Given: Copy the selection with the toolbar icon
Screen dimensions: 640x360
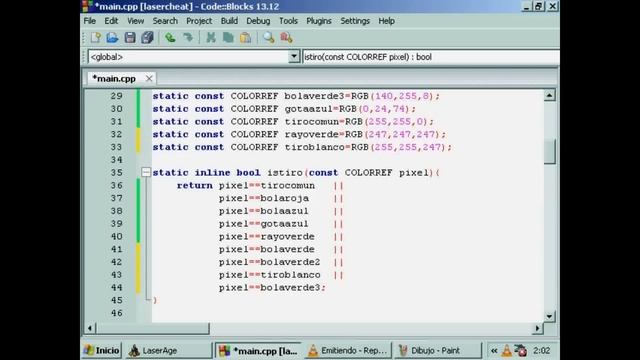Looking at the screenshot, I should coord(228,38).
